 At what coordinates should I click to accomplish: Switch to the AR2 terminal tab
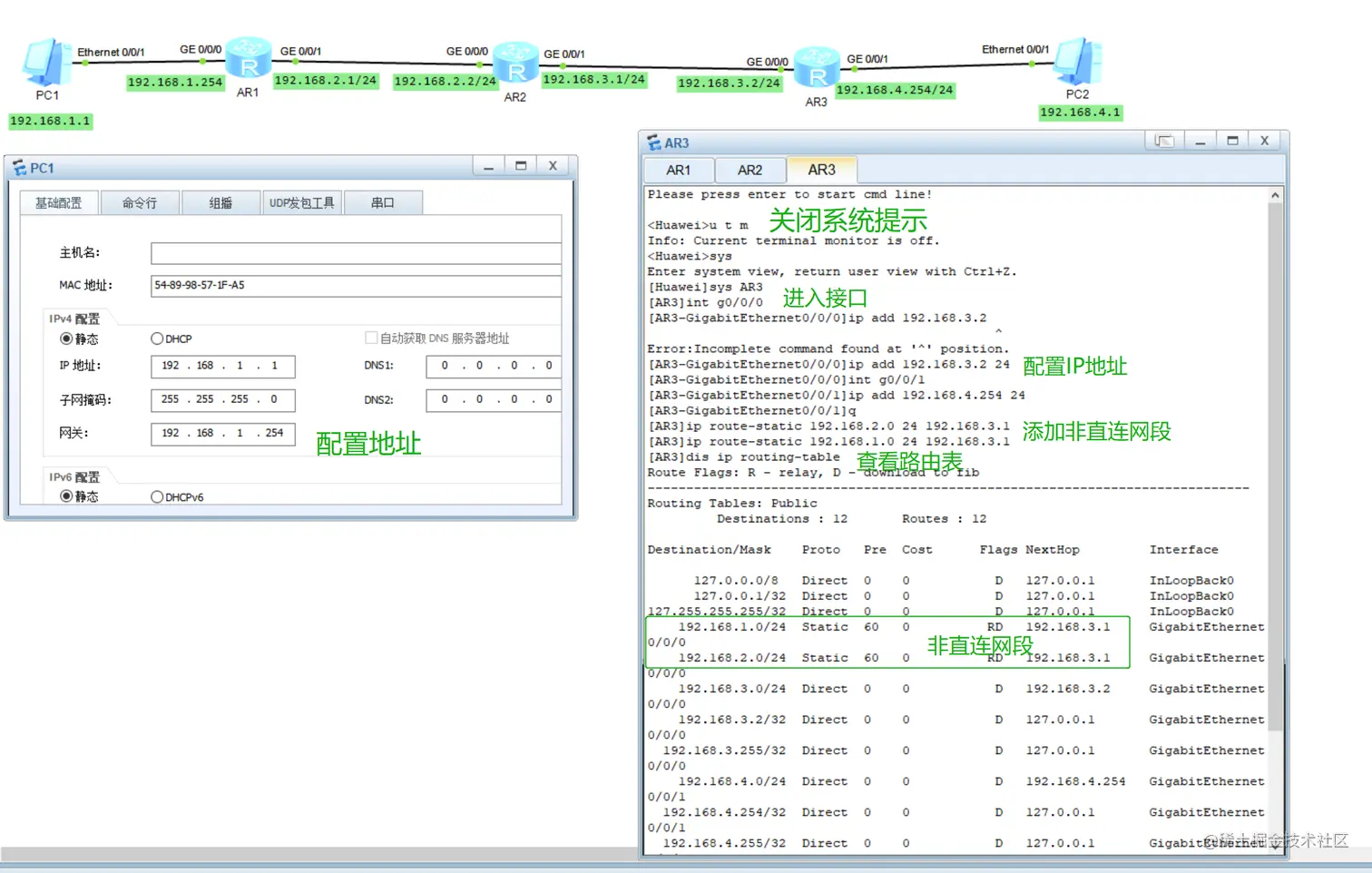pyautogui.click(x=750, y=170)
